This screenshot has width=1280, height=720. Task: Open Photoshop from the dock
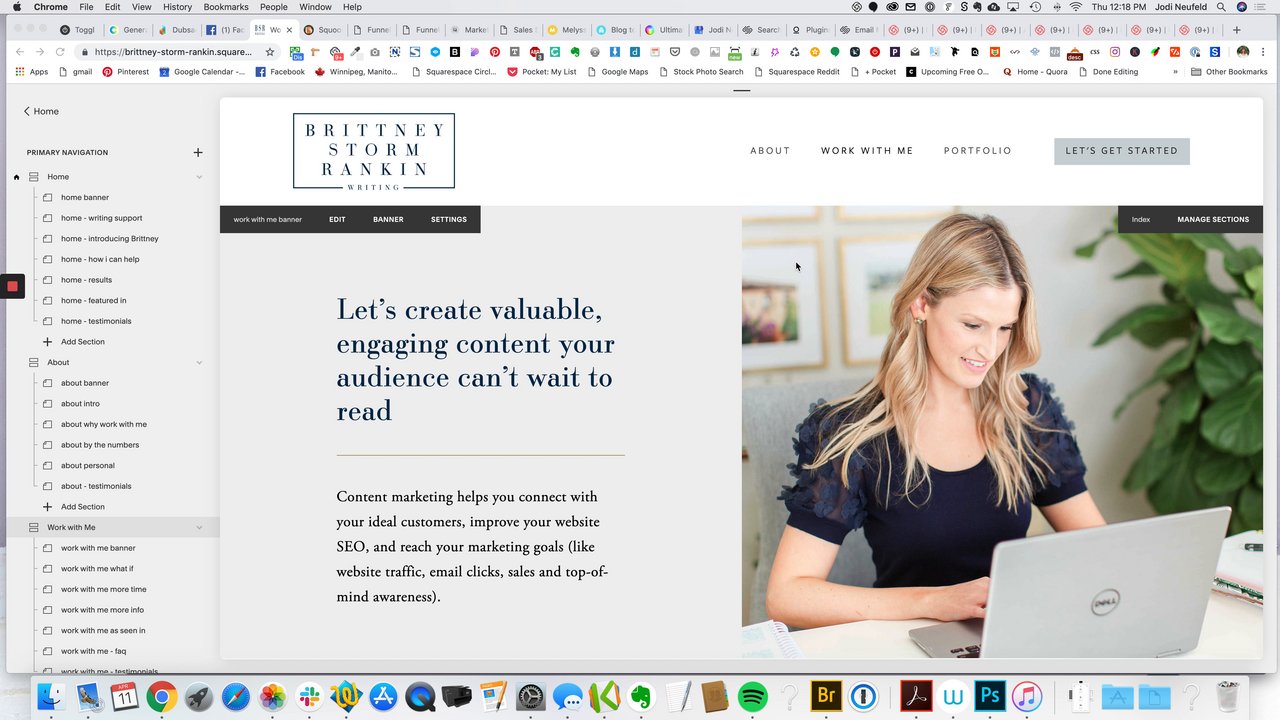(990, 696)
